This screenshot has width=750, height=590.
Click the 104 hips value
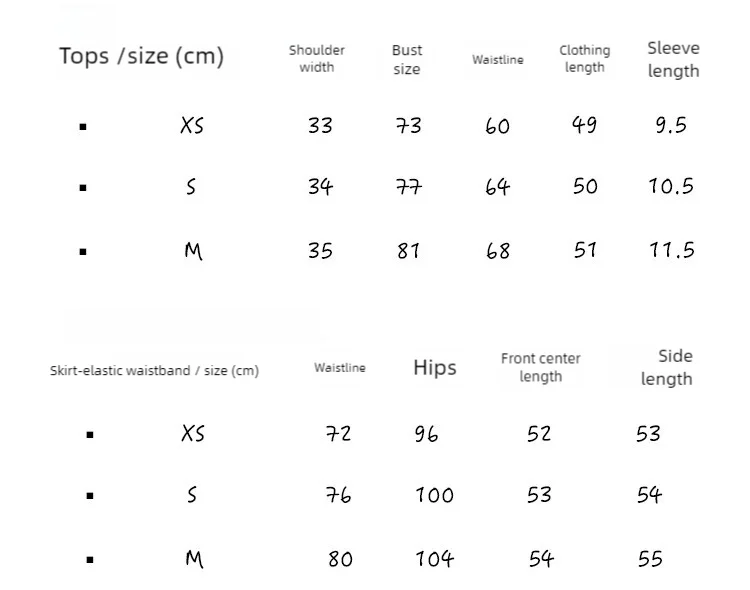pyautogui.click(x=434, y=559)
